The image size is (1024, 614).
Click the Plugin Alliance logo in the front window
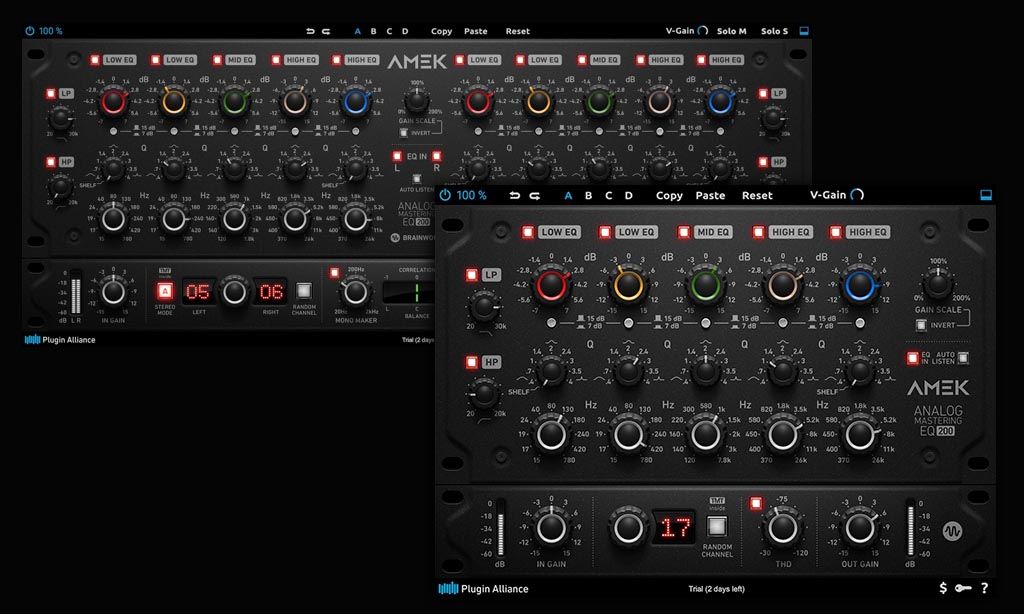pos(483,589)
